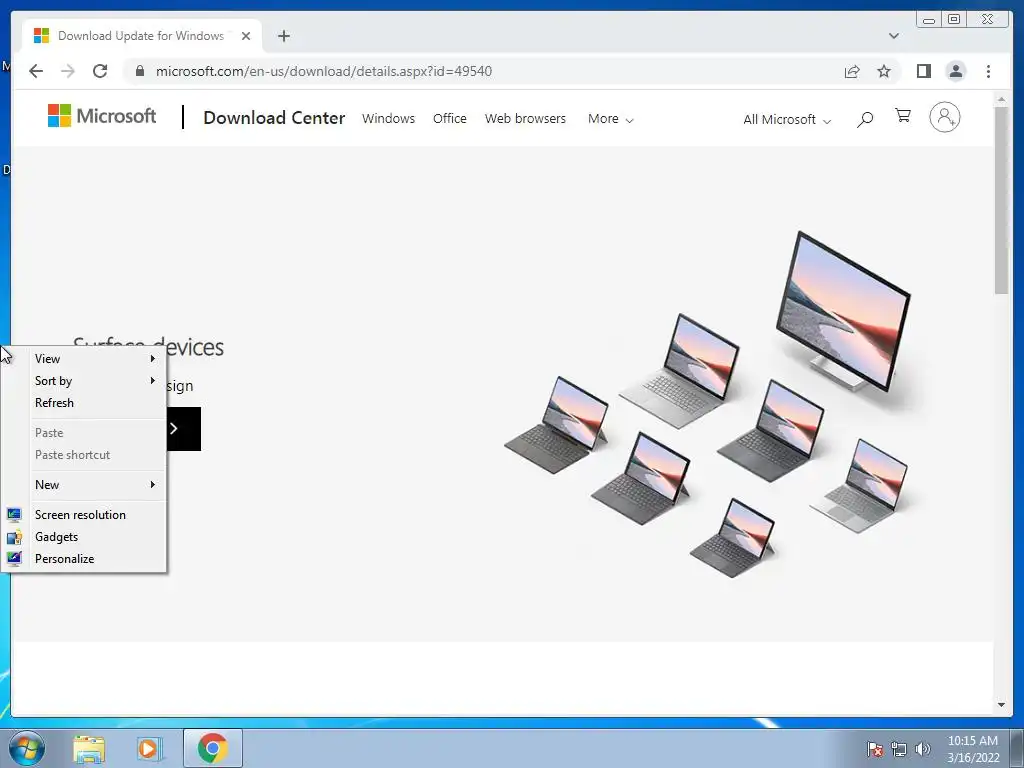Sign in via the account person icon

coord(945,118)
